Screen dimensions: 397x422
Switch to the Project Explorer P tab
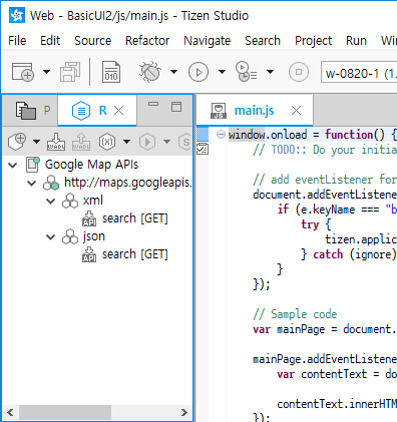click(x=32, y=110)
